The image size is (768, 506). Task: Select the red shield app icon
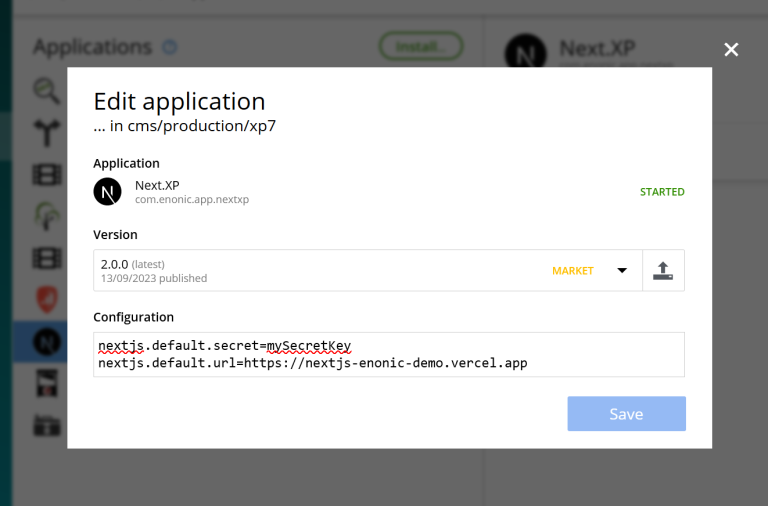click(47, 299)
